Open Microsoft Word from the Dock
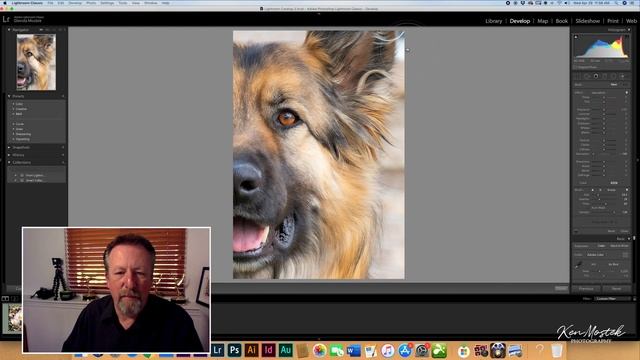This screenshot has height=360, width=640. (x=353, y=350)
